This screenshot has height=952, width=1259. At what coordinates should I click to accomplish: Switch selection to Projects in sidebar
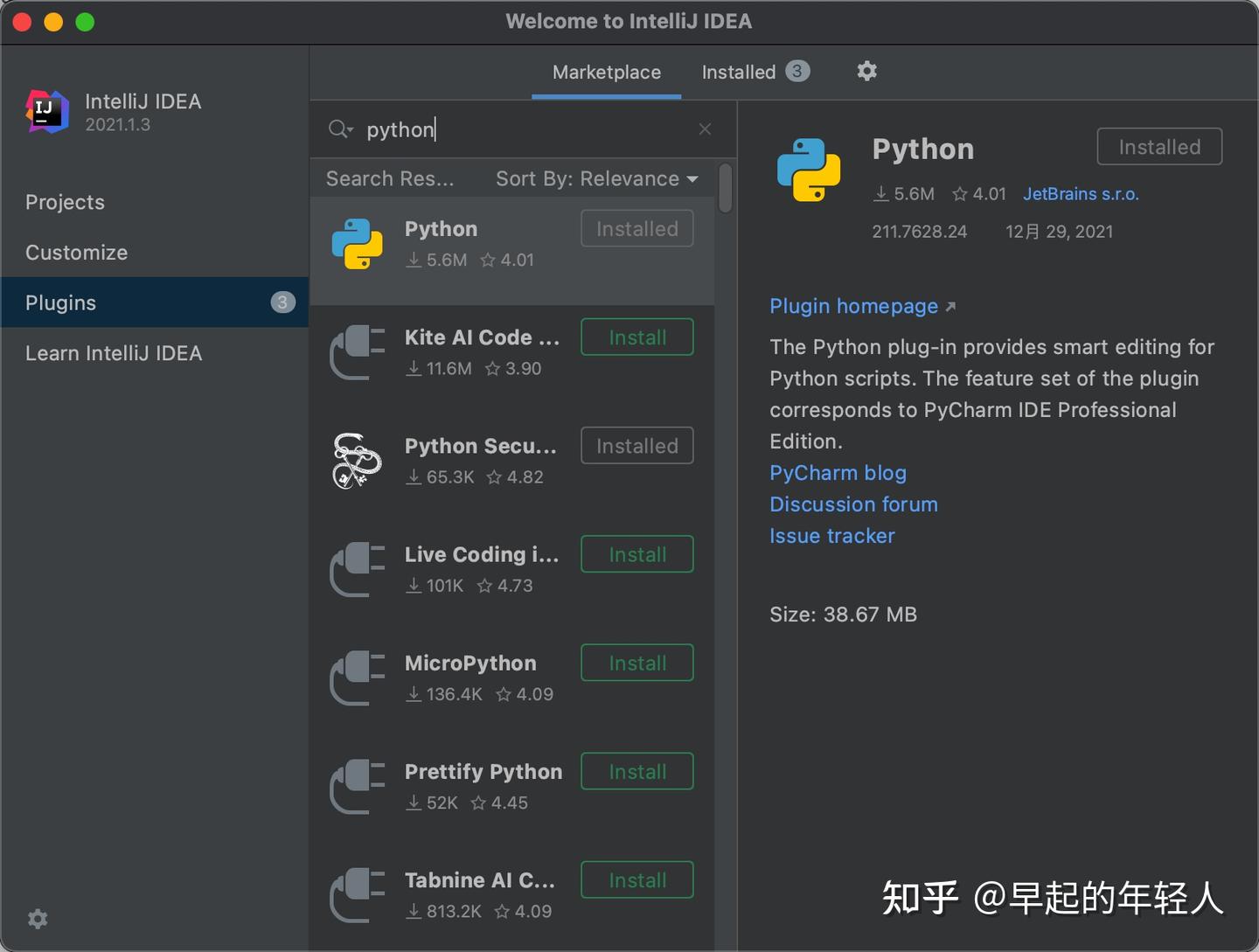pyautogui.click(x=65, y=202)
